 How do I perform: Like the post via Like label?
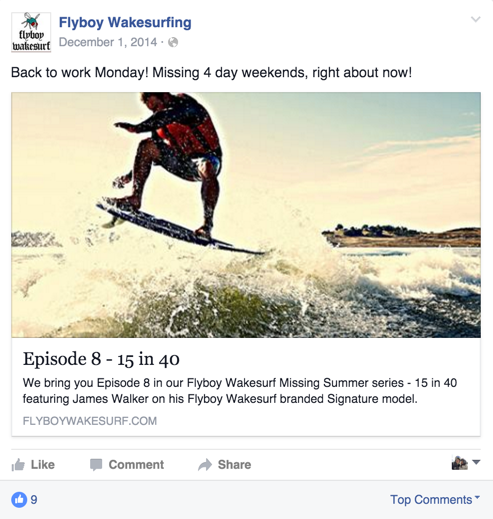point(43,465)
